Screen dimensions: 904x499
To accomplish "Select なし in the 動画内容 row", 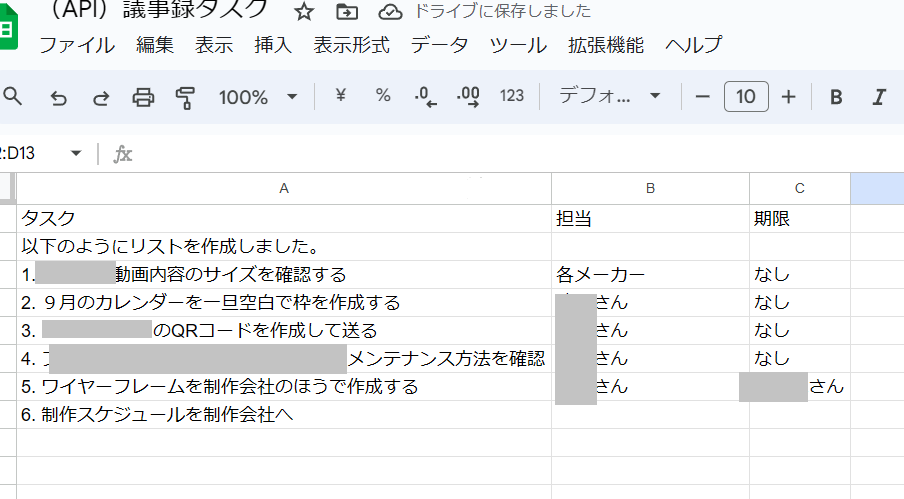I will point(800,275).
